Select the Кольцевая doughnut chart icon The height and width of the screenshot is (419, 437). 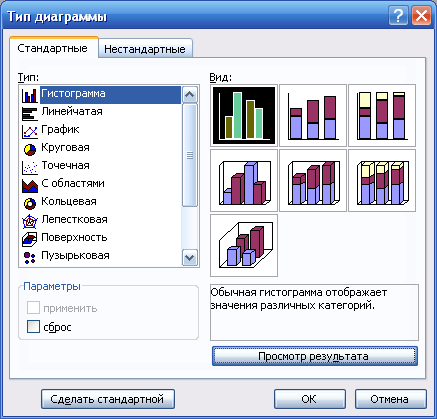tap(30, 203)
